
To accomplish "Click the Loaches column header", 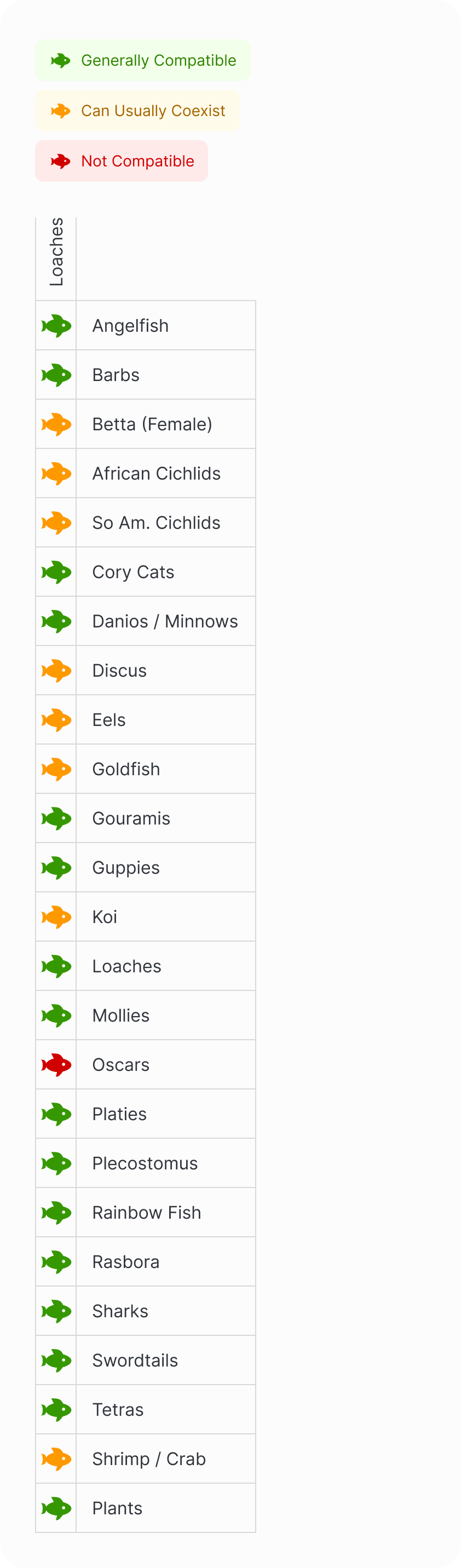I will tap(56, 252).
